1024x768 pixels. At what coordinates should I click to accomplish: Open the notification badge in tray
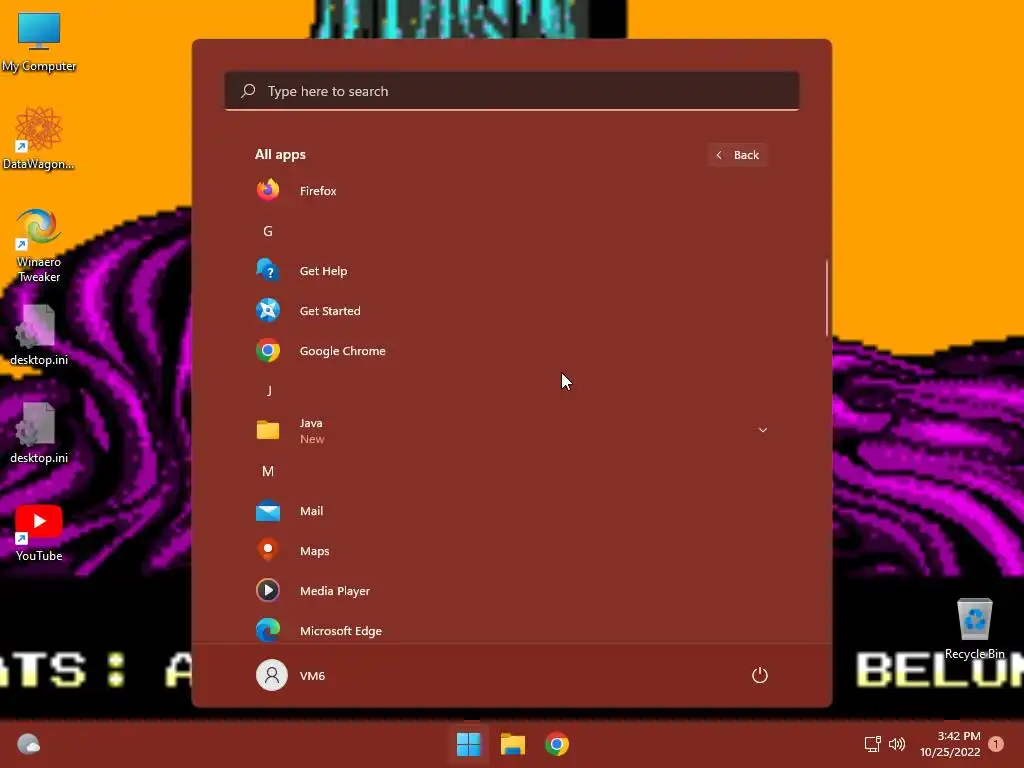click(x=996, y=744)
